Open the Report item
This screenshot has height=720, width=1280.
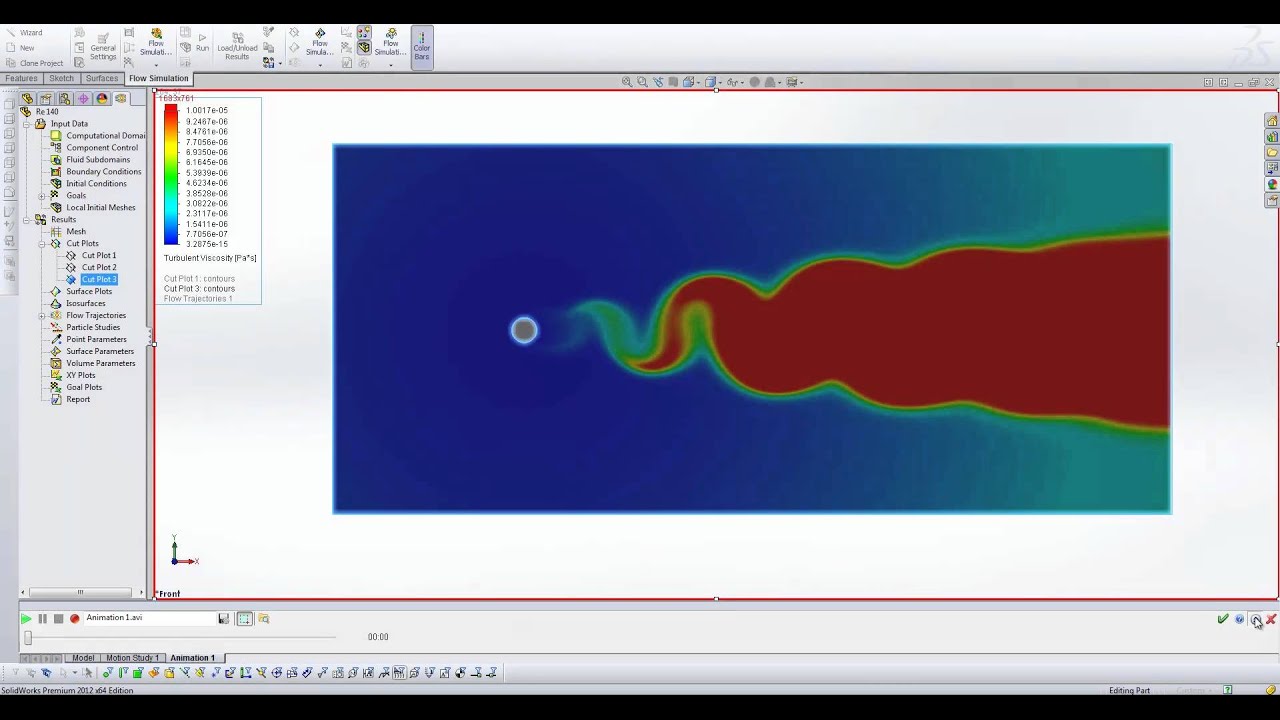coord(70,400)
